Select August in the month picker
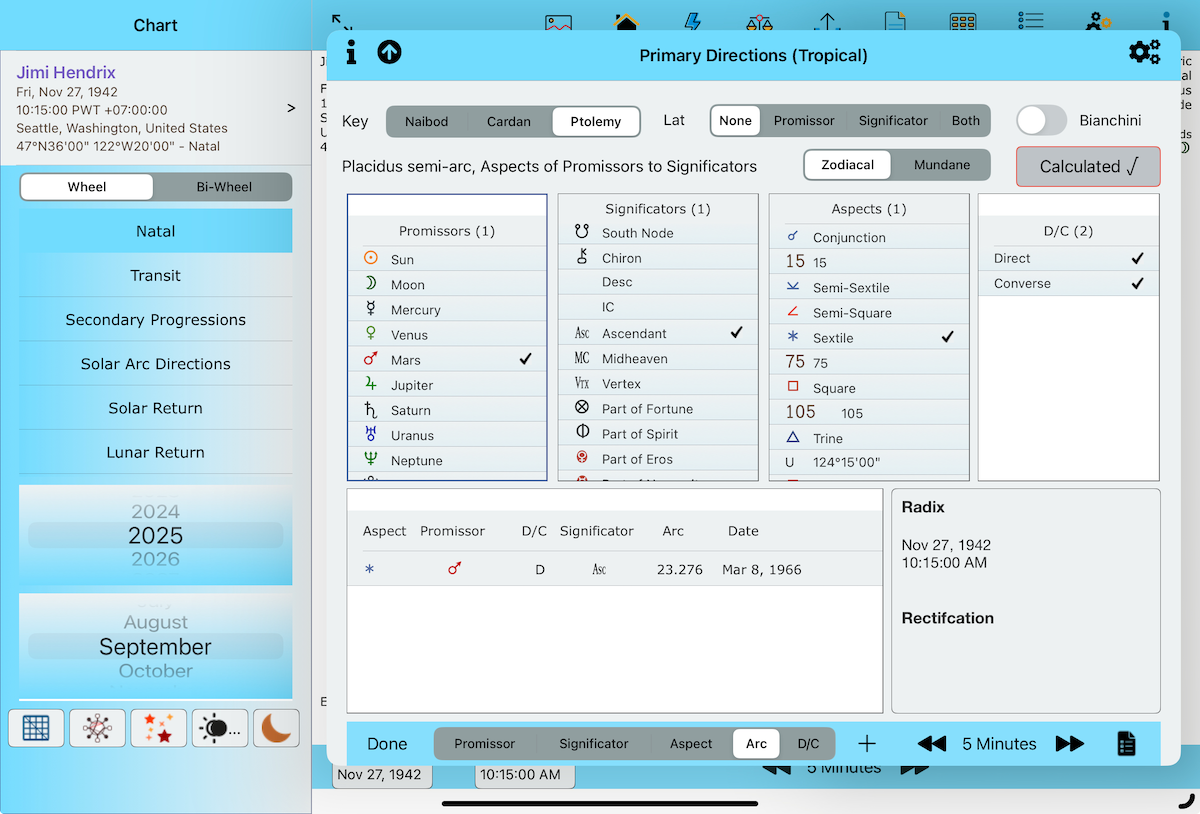 (x=155, y=622)
